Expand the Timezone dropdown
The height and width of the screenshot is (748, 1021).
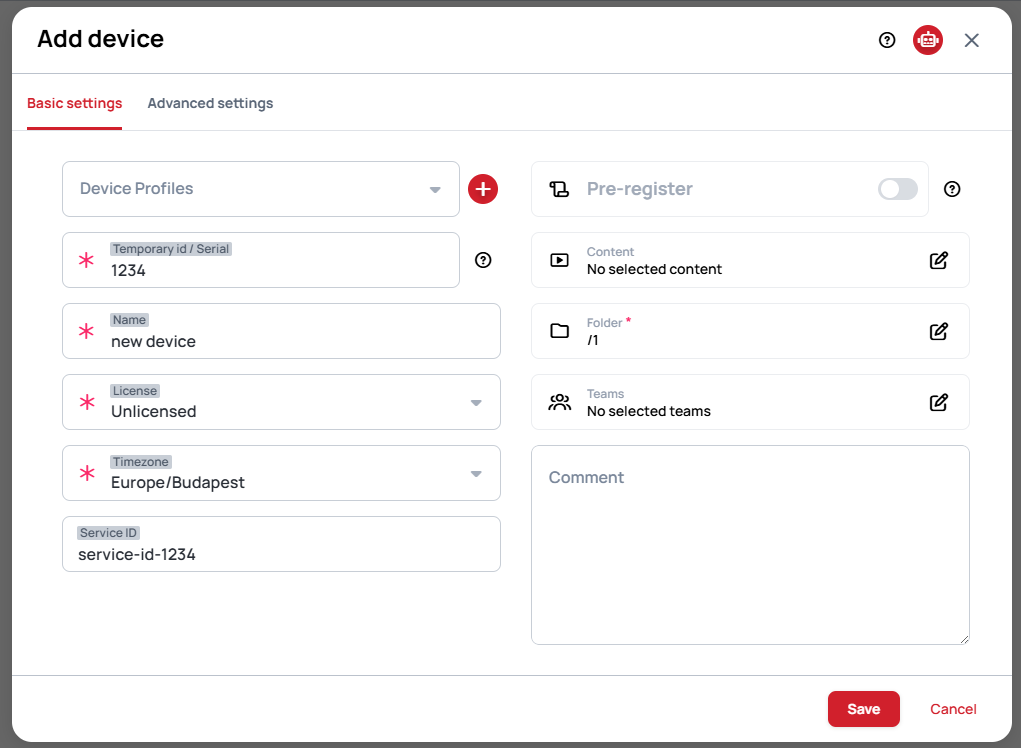(476, 474)
